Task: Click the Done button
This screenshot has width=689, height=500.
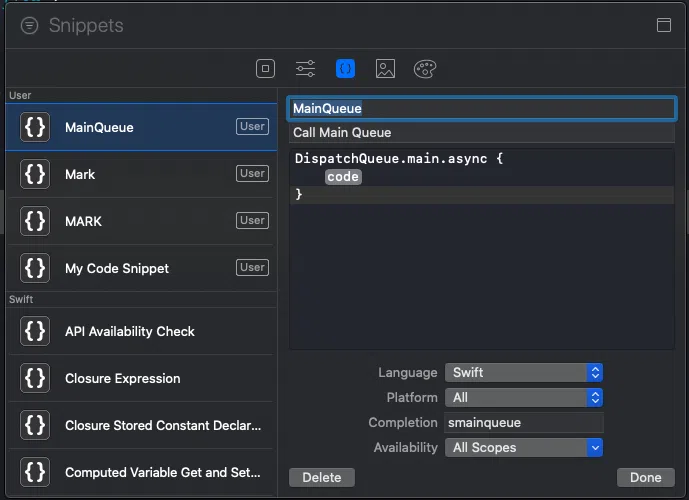Action: coord(645,478)
